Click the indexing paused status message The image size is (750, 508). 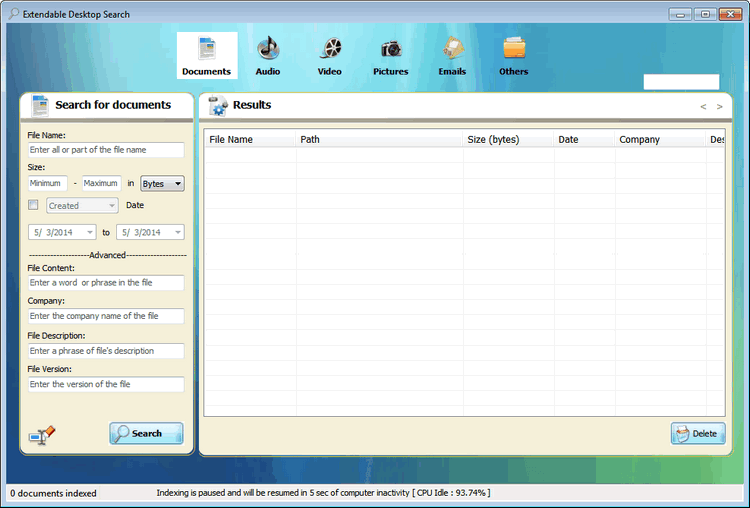click(323, 493)
